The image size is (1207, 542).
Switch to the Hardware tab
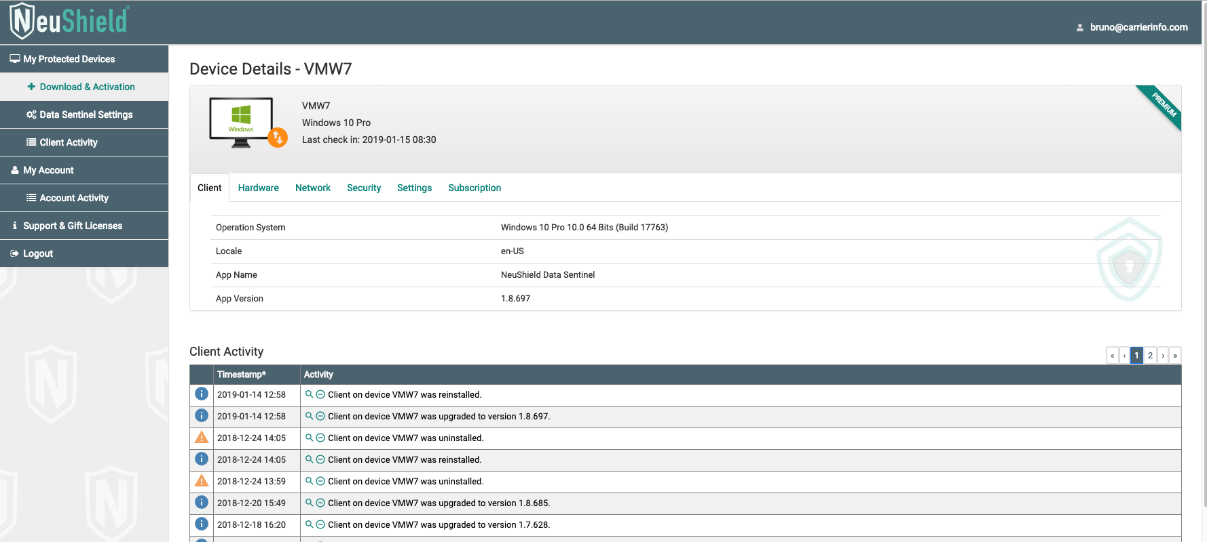(258, 188)
